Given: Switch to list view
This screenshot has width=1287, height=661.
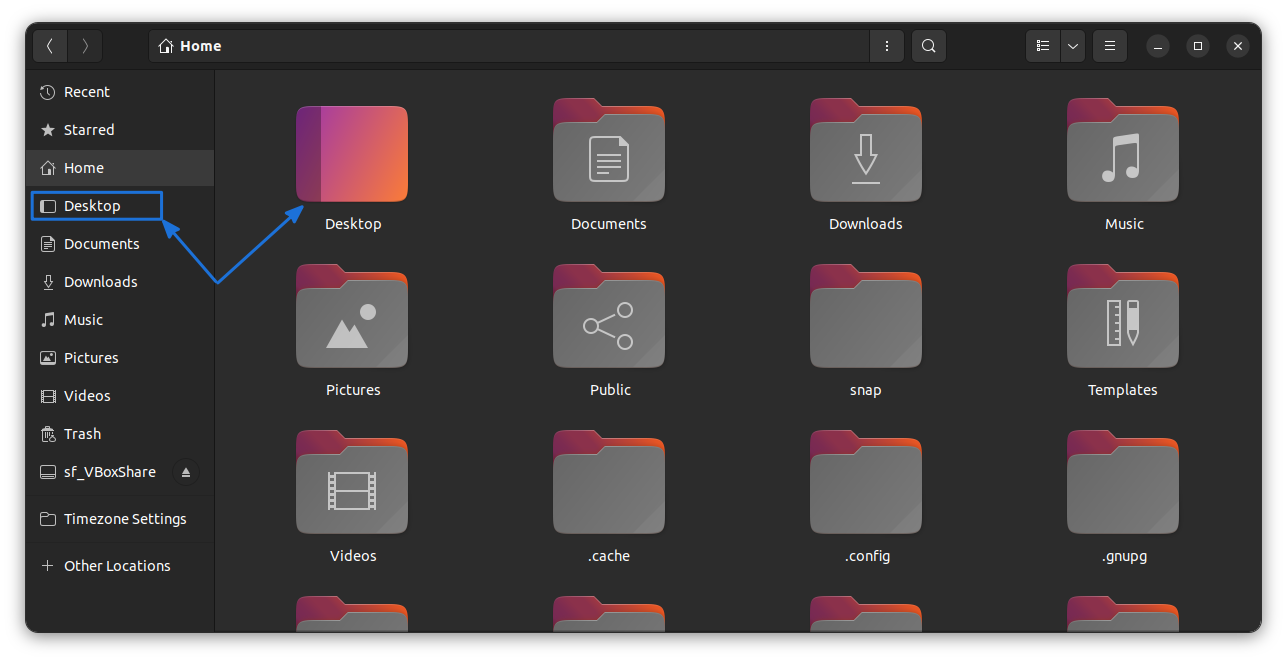Looking at the screenshot, I should tap(1042, 45).
